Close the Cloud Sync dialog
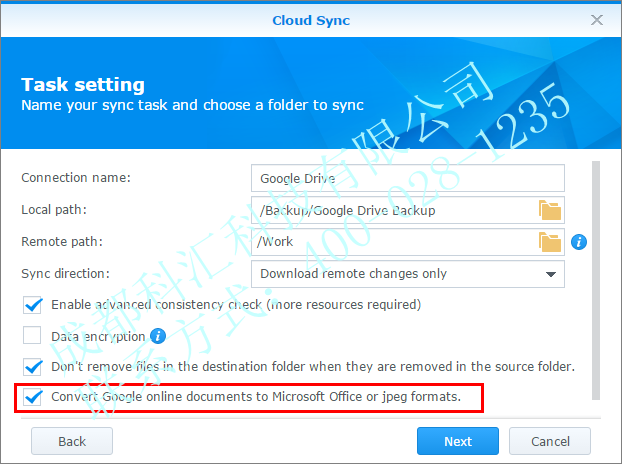Image resolution: width=622 pixels, height=464 pixels. [x=597, y=20]
